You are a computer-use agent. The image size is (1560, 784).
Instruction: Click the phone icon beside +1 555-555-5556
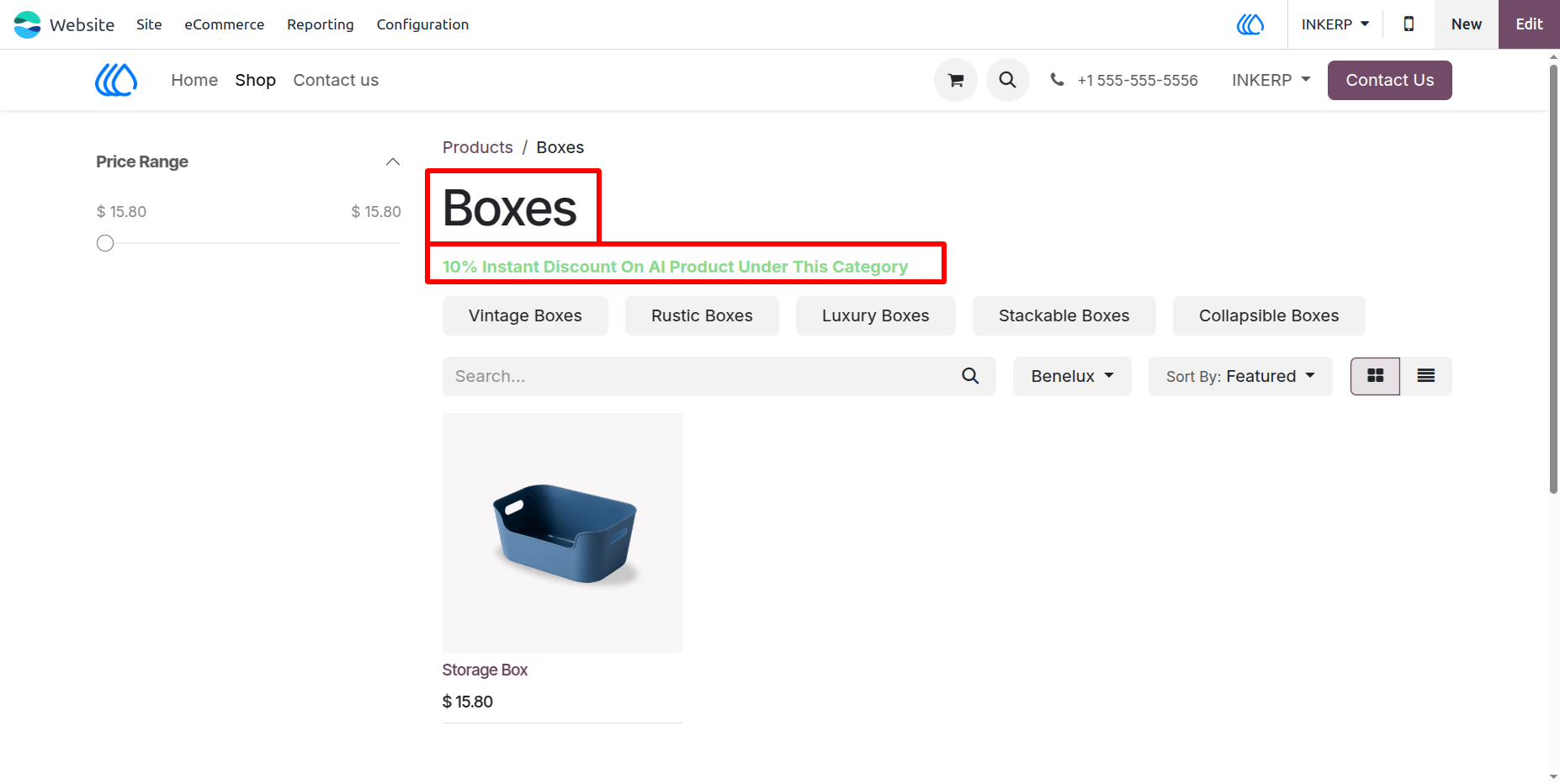(x=1057, y=80)
